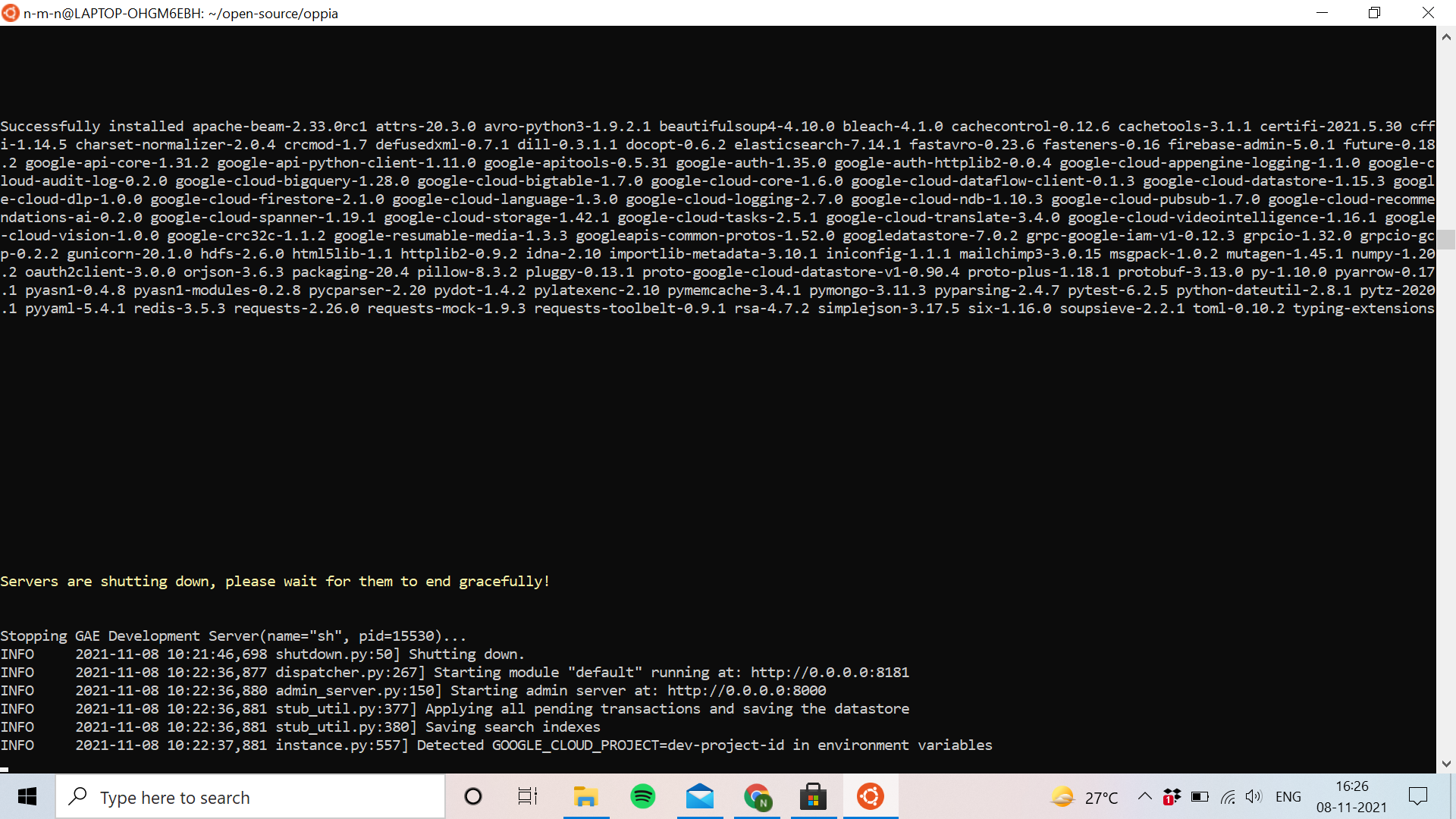Expand hidden icons in the system tray
1456x819 pixels.
click(x=1145, y=796)
